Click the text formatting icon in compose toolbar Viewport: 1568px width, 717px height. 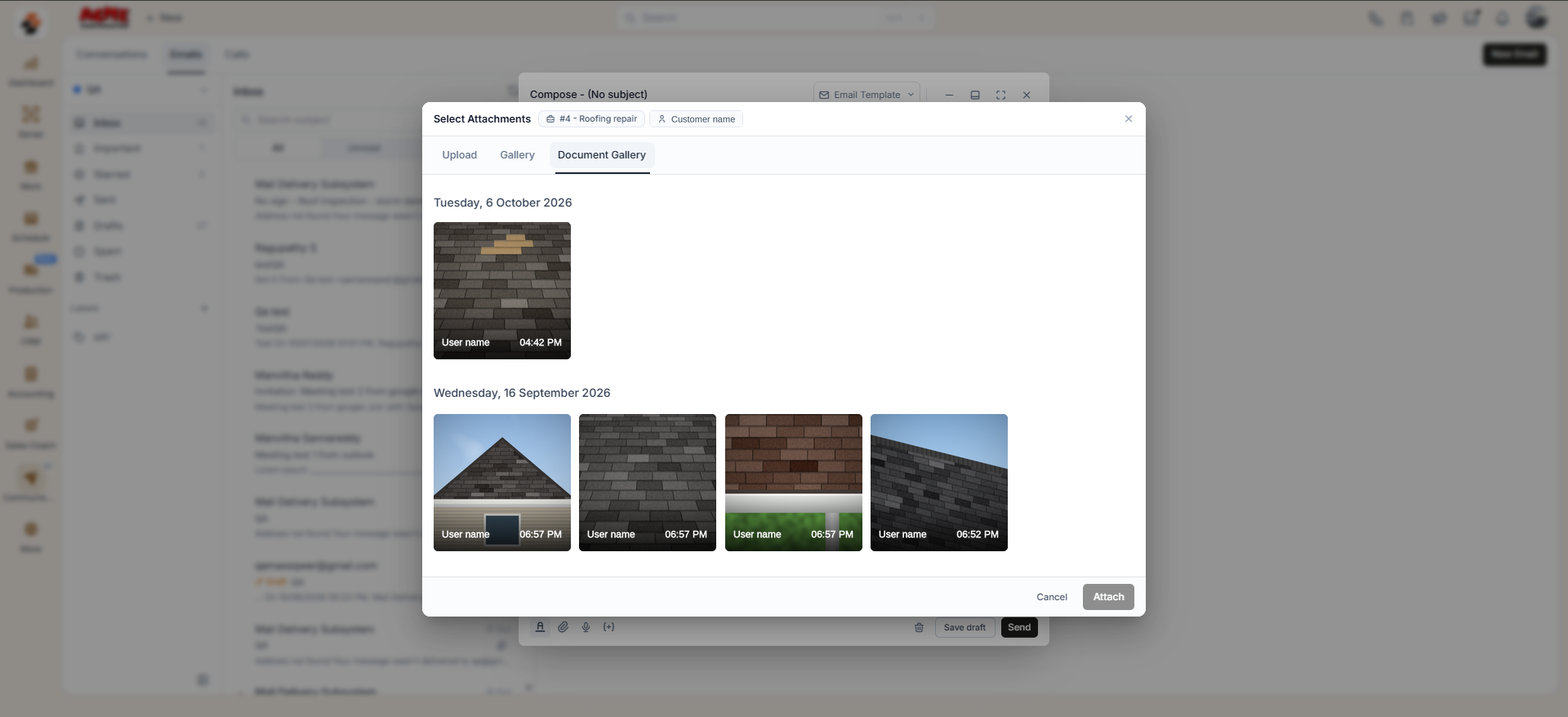pyautogui.click(x=540, y=627)
